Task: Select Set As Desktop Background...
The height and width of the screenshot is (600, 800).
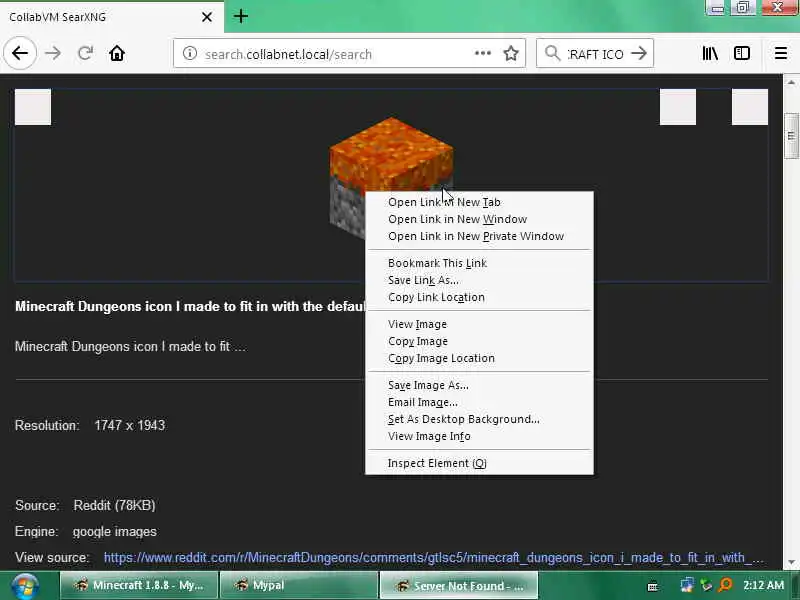Action: pos(479,419)
